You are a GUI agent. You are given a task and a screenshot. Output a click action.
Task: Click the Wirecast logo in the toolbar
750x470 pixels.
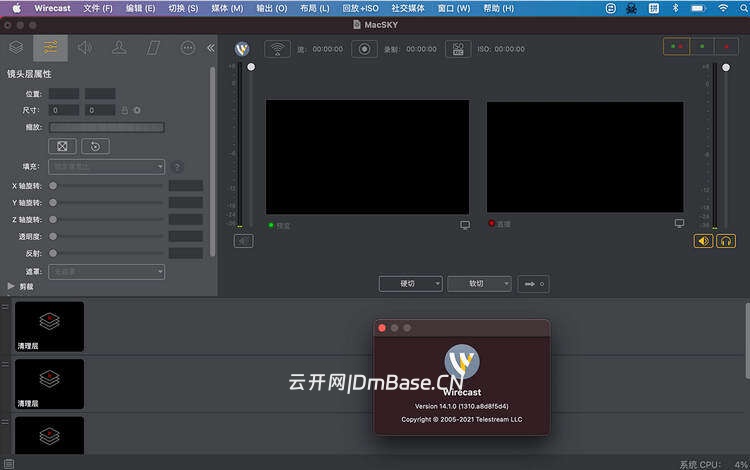[x=242, y=49]
